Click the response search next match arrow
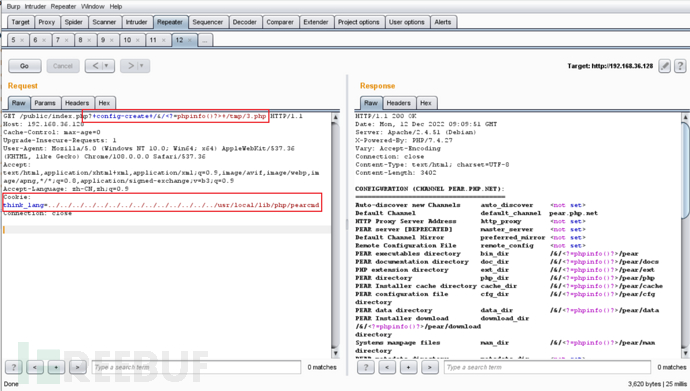 pyautogui.click(x=429, y=367)
